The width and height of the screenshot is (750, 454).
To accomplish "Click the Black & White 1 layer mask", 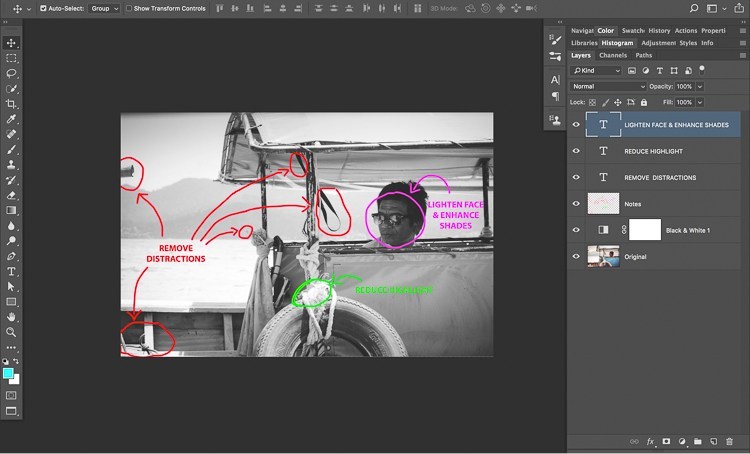I will (x=645, y=230).
